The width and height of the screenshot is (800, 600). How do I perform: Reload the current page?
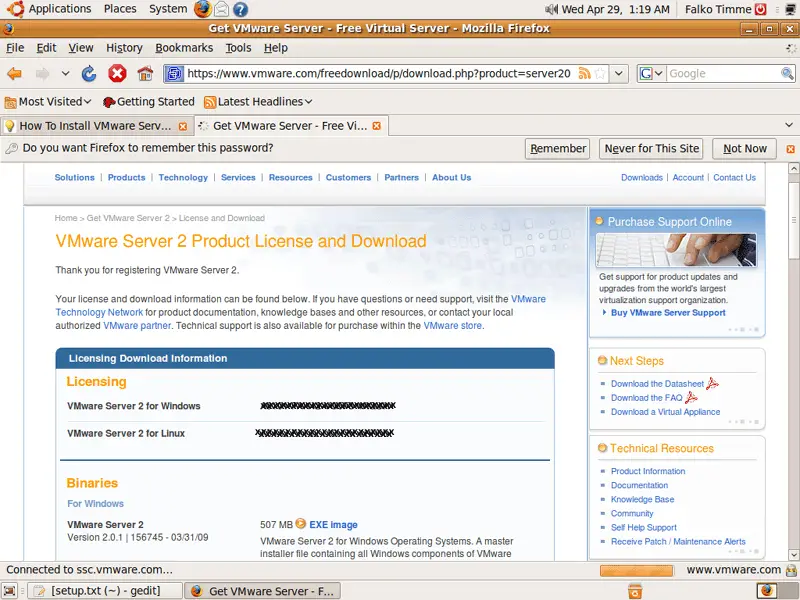(x=89, y=74)
